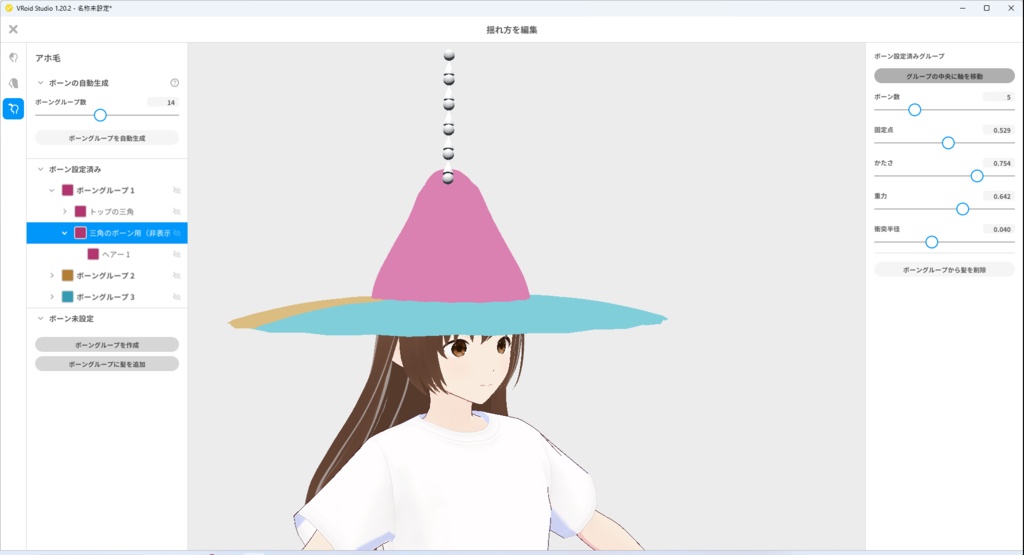Select the highlighted hair bone tab in the sidebar
The image size is (1024, 555).
coord(13,108)
